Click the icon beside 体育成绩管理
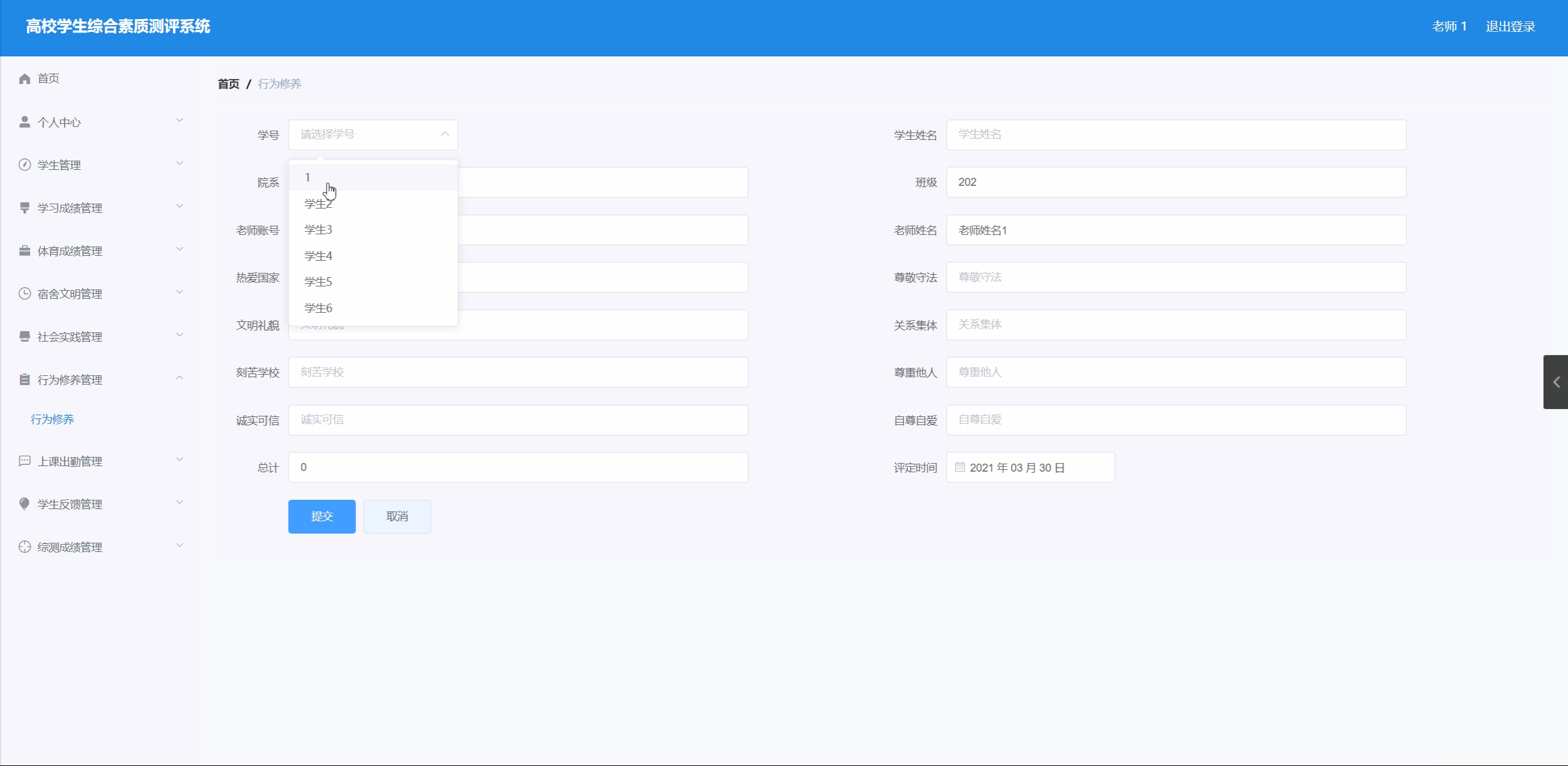 point(25,251)
